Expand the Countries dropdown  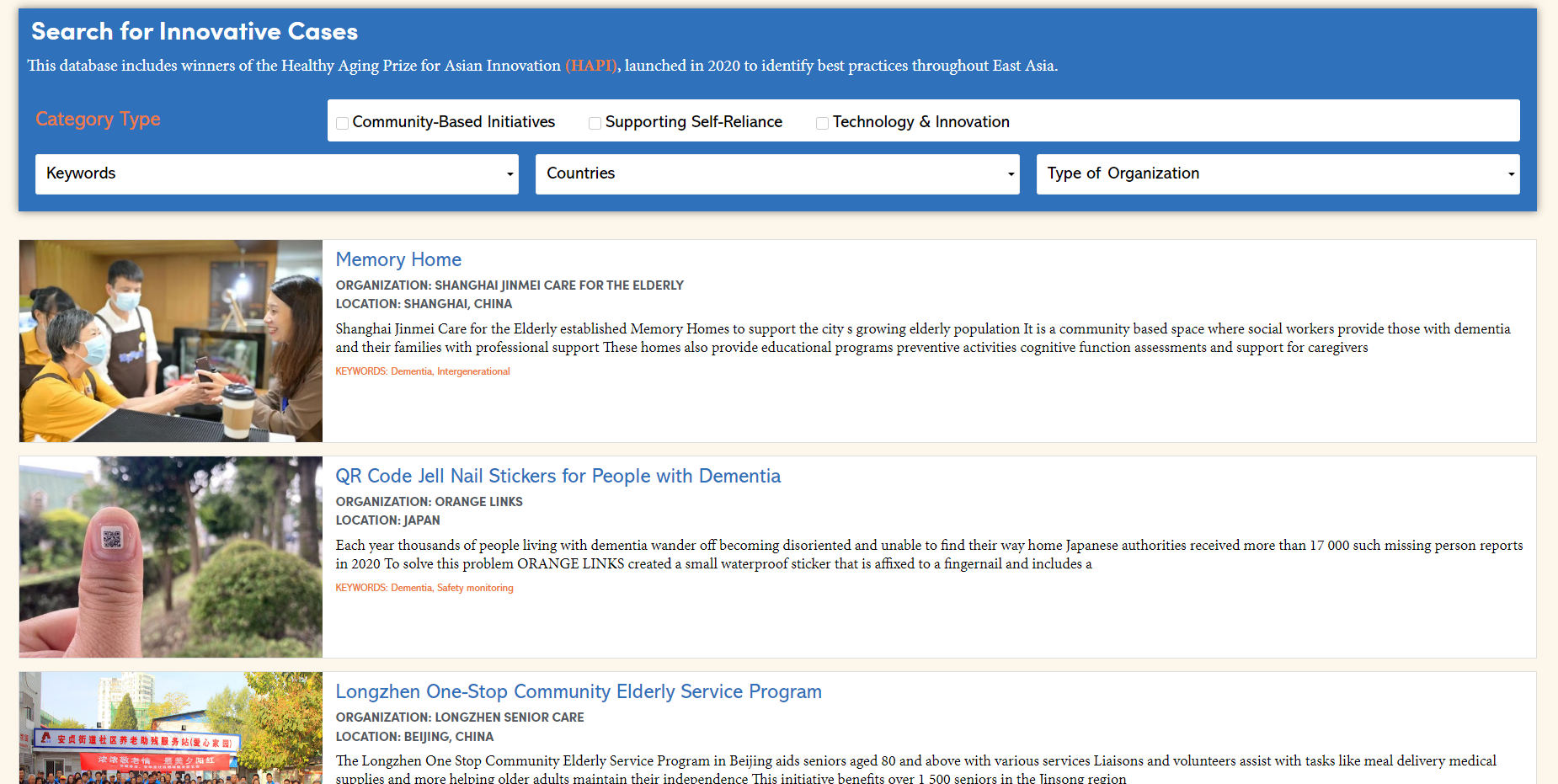click(x=776, y=173)
